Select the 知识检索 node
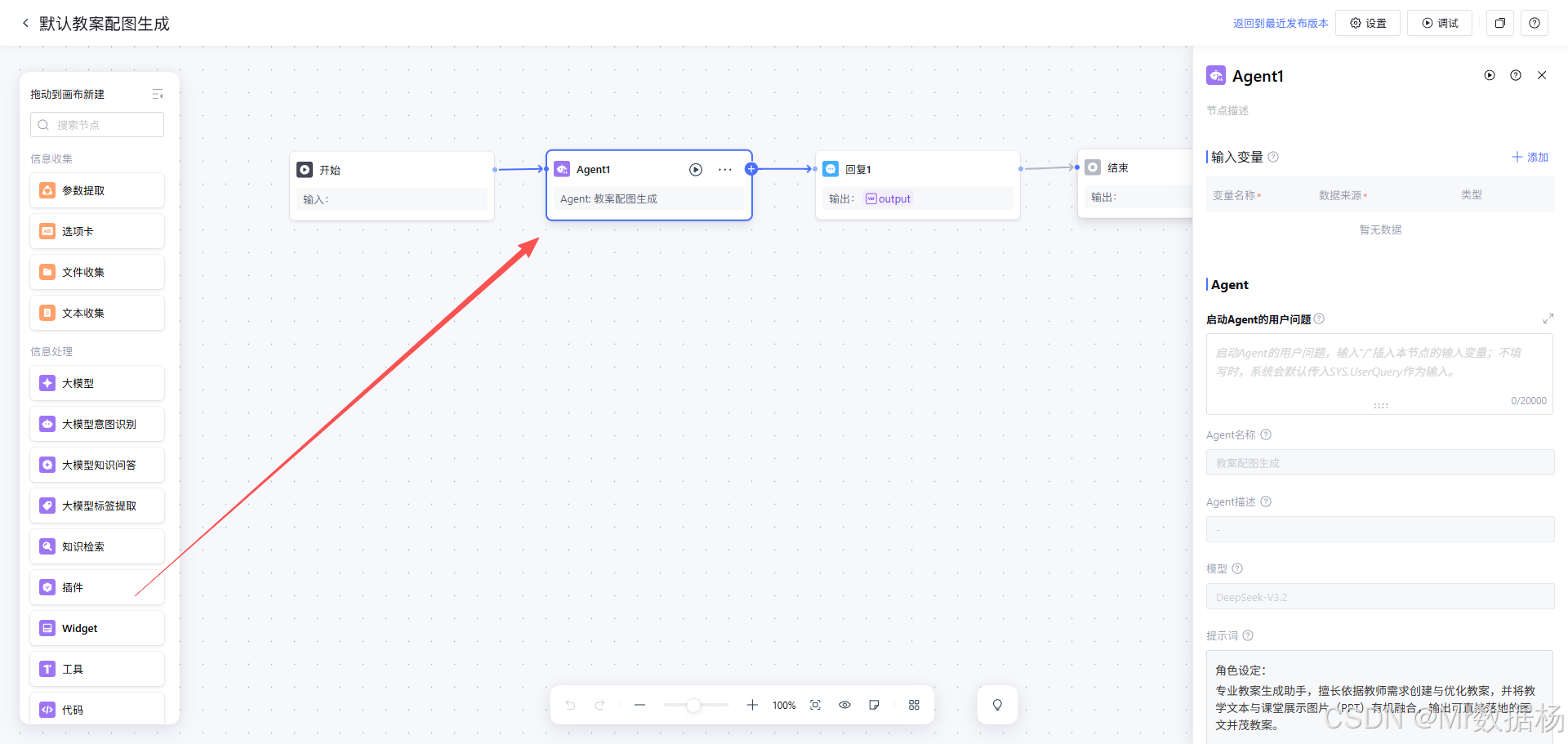The width and height of the screenshot is (1568, 744). 97,546
